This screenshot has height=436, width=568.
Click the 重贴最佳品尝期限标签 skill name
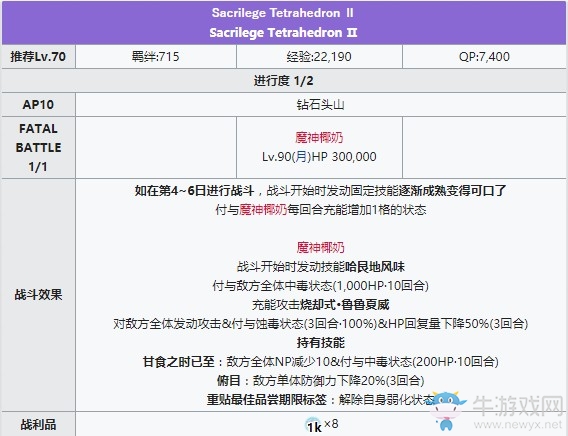tap(266, 399)
